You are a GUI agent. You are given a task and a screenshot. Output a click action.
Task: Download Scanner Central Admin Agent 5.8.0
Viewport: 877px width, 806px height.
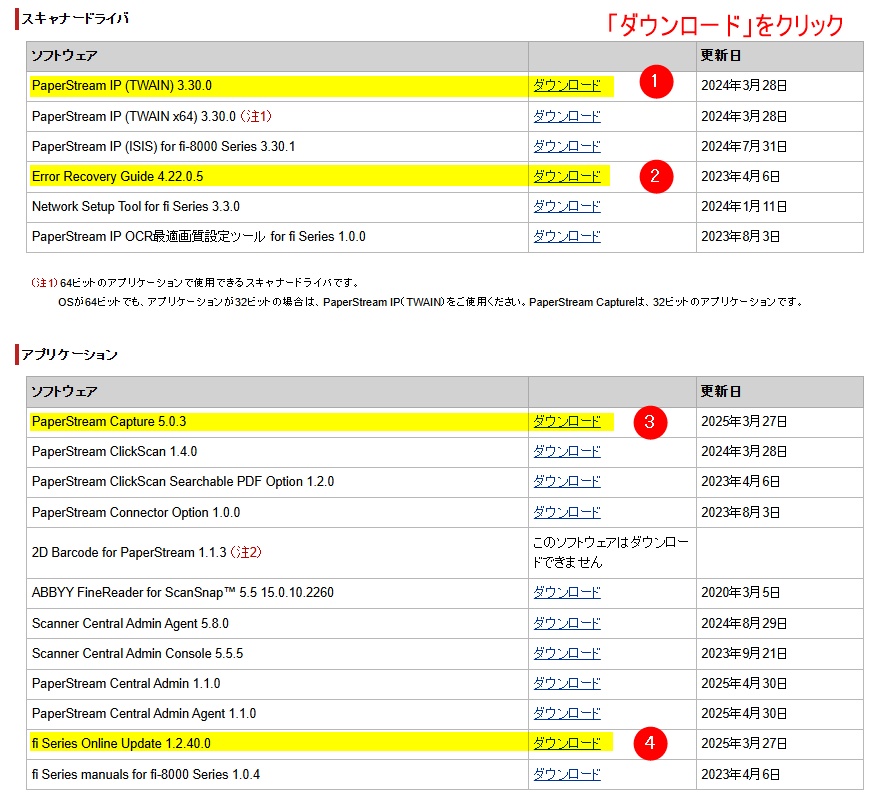tap(567, 623)
